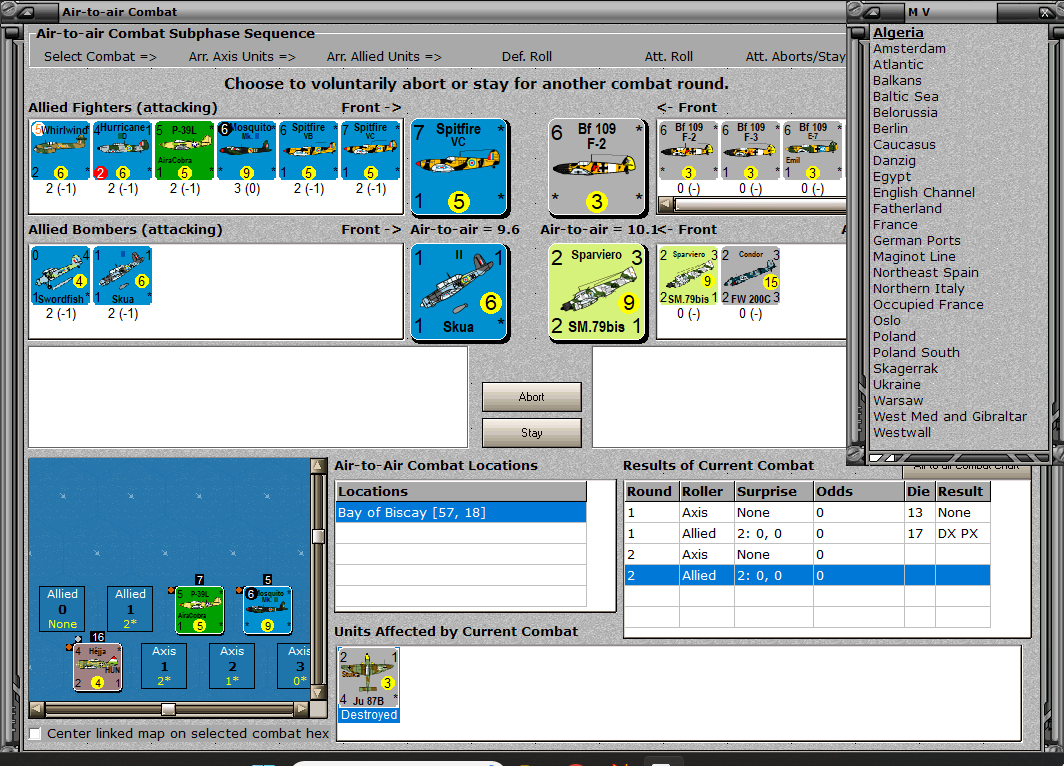This screenshot has width=1064, height=766.
Task: Click the large front Bf 109 F-2 counter
Action: [596, 167]
